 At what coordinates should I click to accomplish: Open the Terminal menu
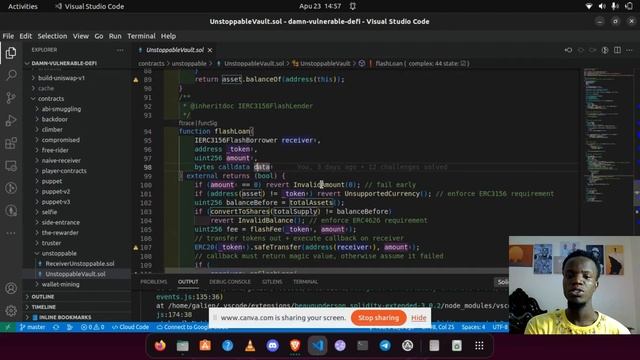141,36
